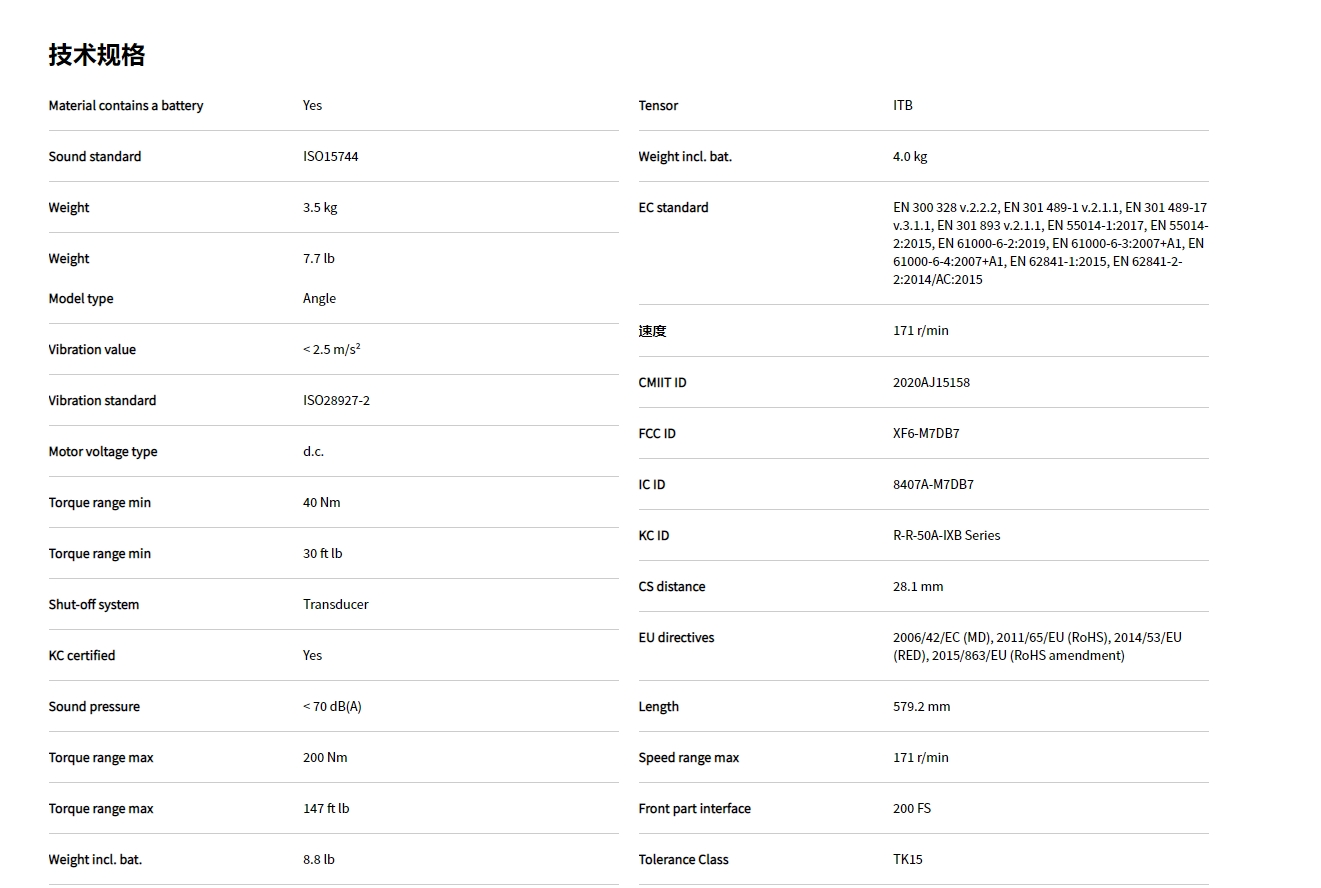Click the 'EU directives' label

[x=676, y=638]
